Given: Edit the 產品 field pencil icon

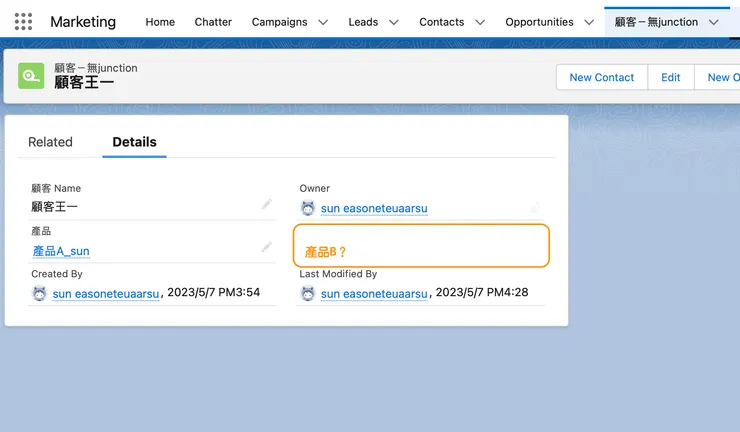Looking at the screenshot, I should [x=267, y=247].
